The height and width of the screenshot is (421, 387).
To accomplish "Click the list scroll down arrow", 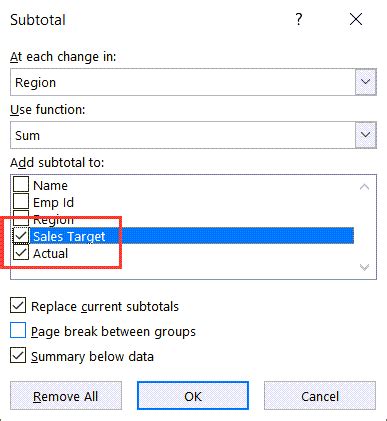I will coord(365,267).
